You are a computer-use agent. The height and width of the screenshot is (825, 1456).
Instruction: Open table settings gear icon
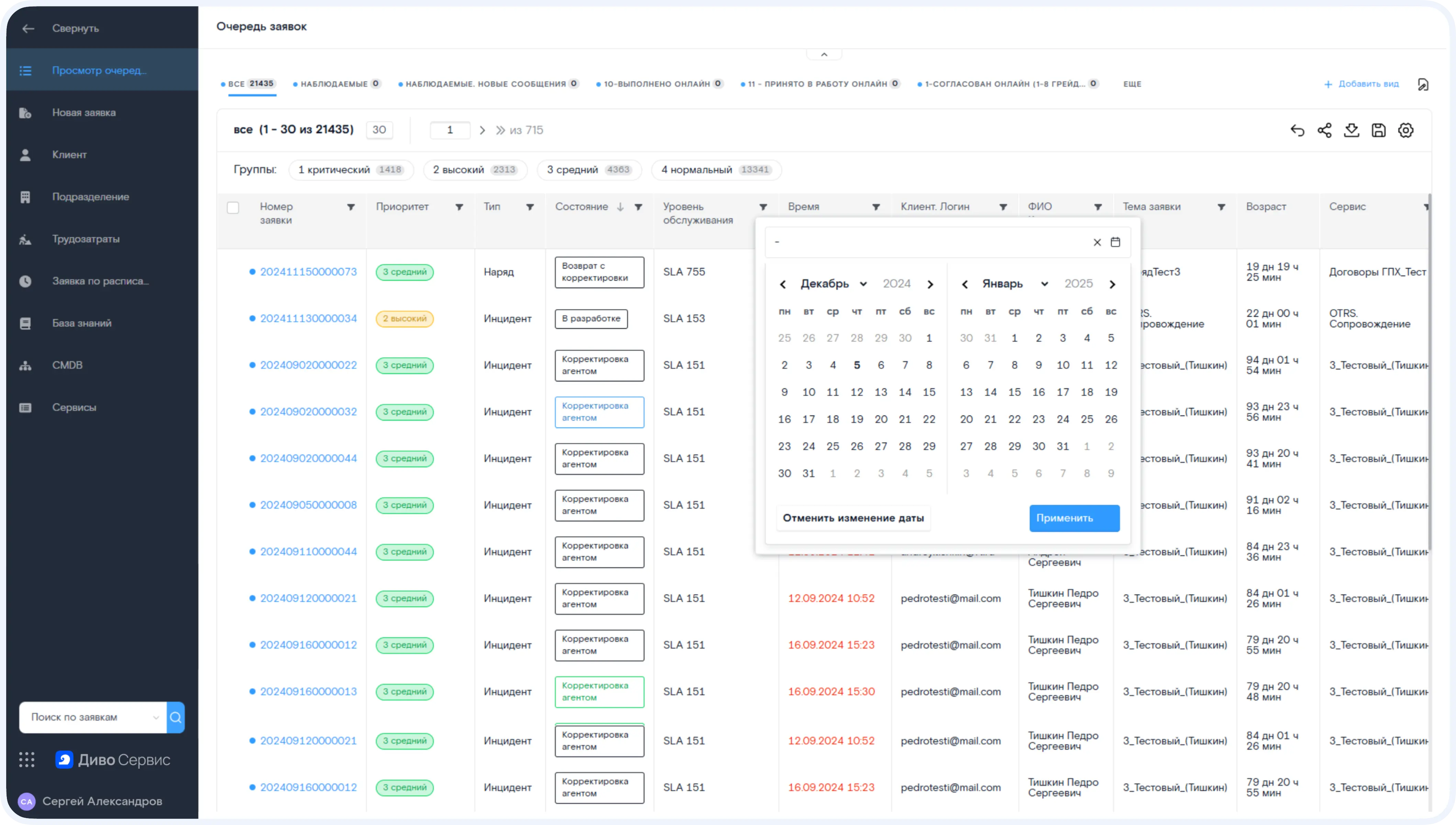1405,130
